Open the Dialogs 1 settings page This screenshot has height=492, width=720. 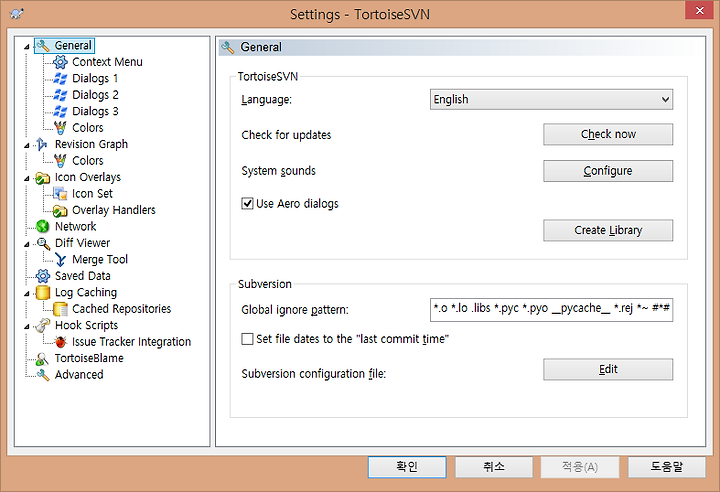tap(95, 79)
